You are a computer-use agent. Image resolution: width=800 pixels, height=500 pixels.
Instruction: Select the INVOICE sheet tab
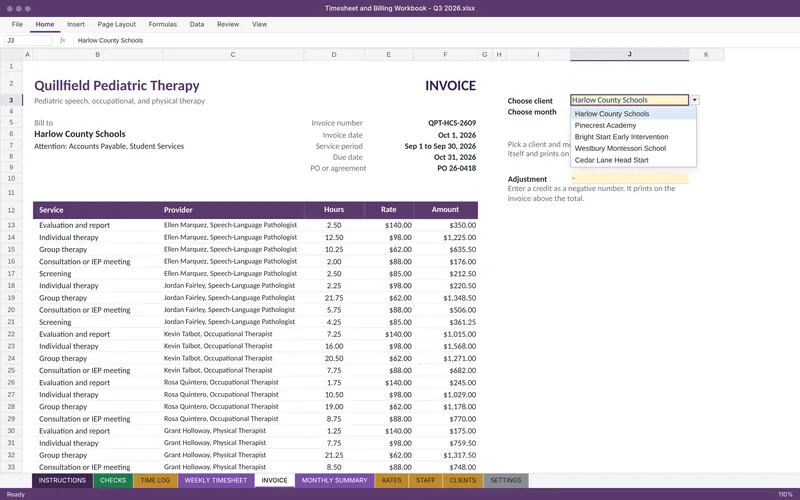pos(274,480)
